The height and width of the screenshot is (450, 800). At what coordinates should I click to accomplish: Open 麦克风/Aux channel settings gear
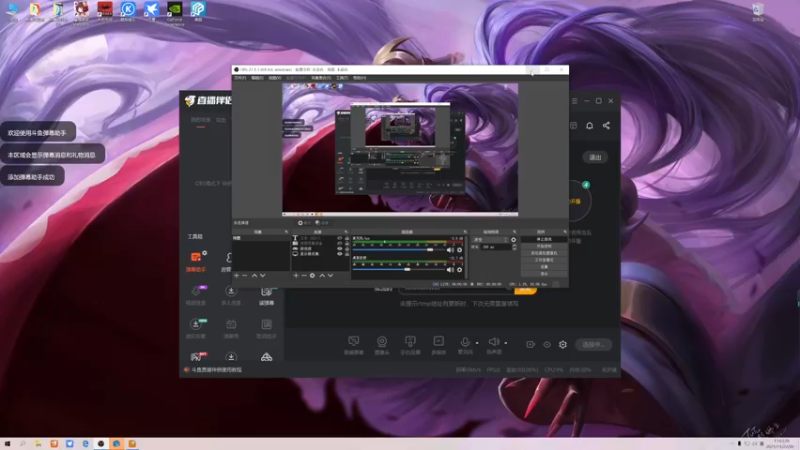pyautogui.click(x=459, y=250)
